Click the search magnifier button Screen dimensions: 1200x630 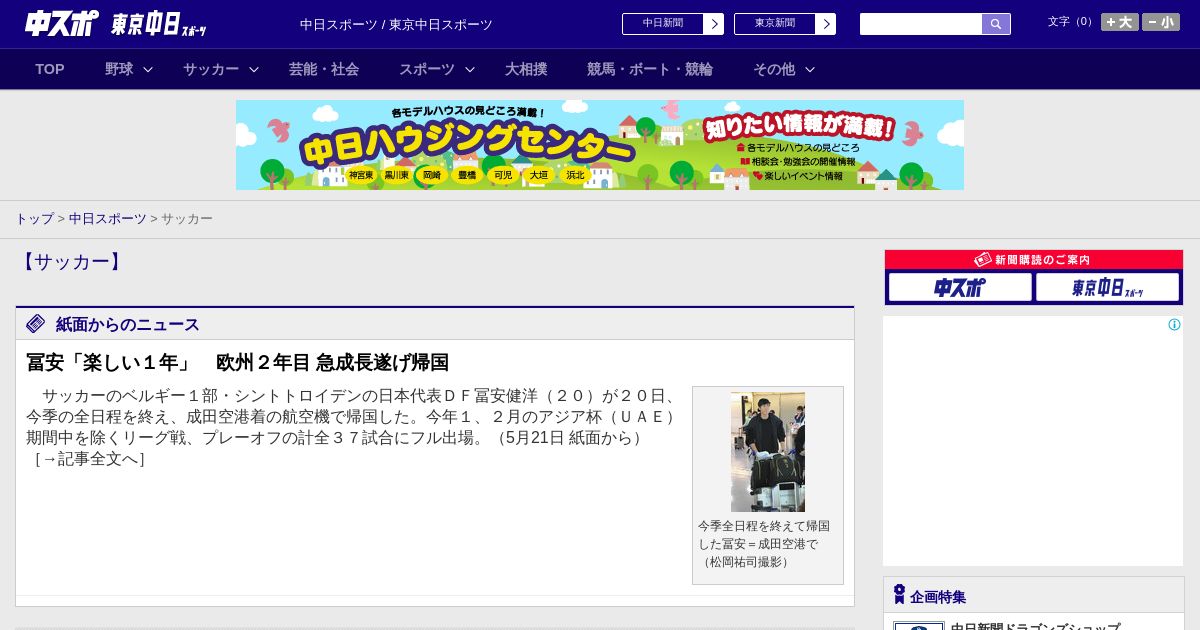click(996, 24)
